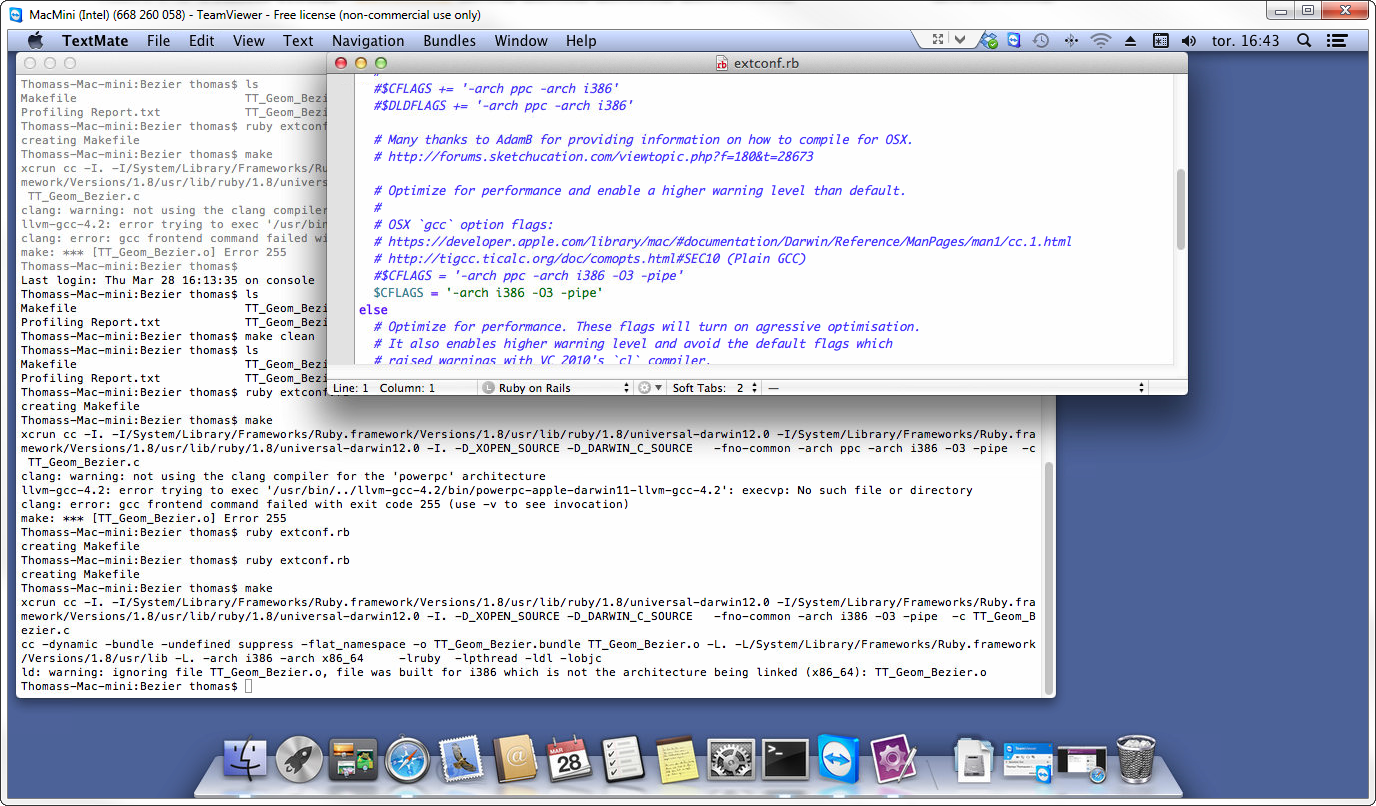Open yellow Notes pad in Dock
This screenshot has width=1376, height=806.
pos(677,759)
